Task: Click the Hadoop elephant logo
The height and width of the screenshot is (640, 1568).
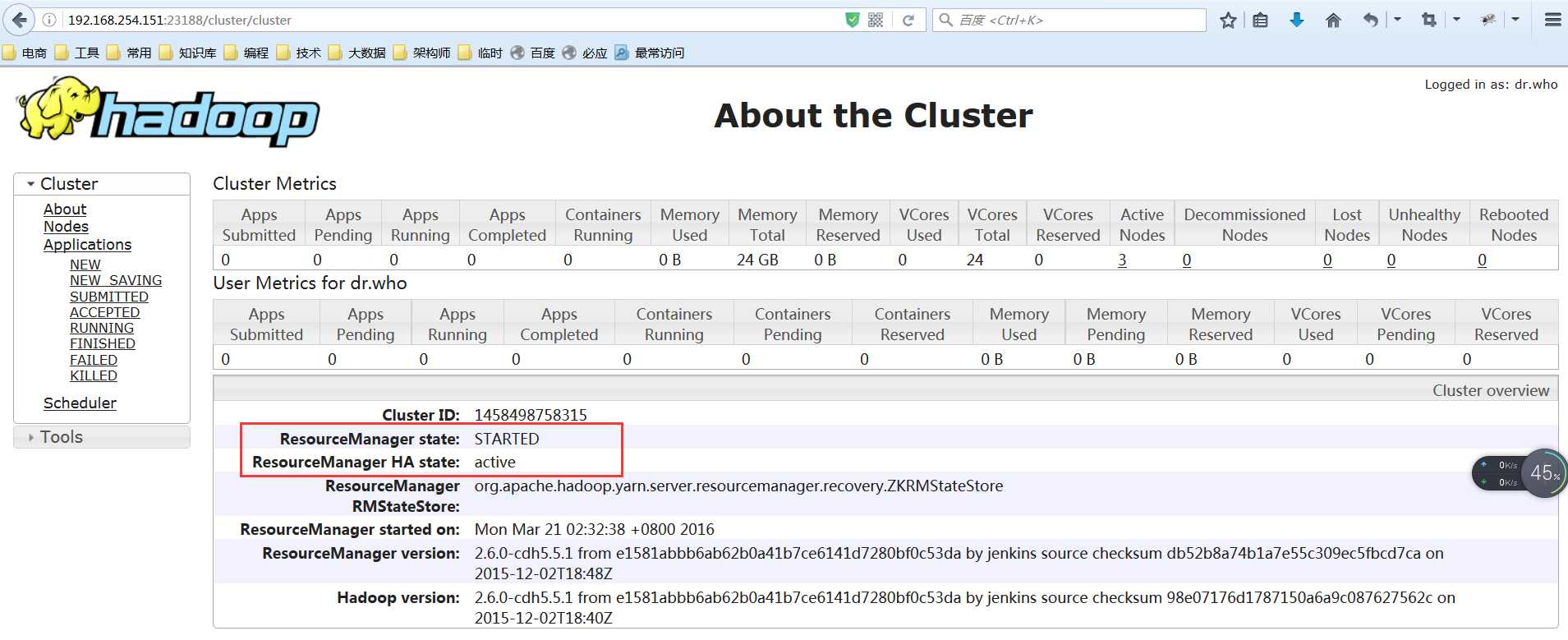Action: [x=168, y=113]
